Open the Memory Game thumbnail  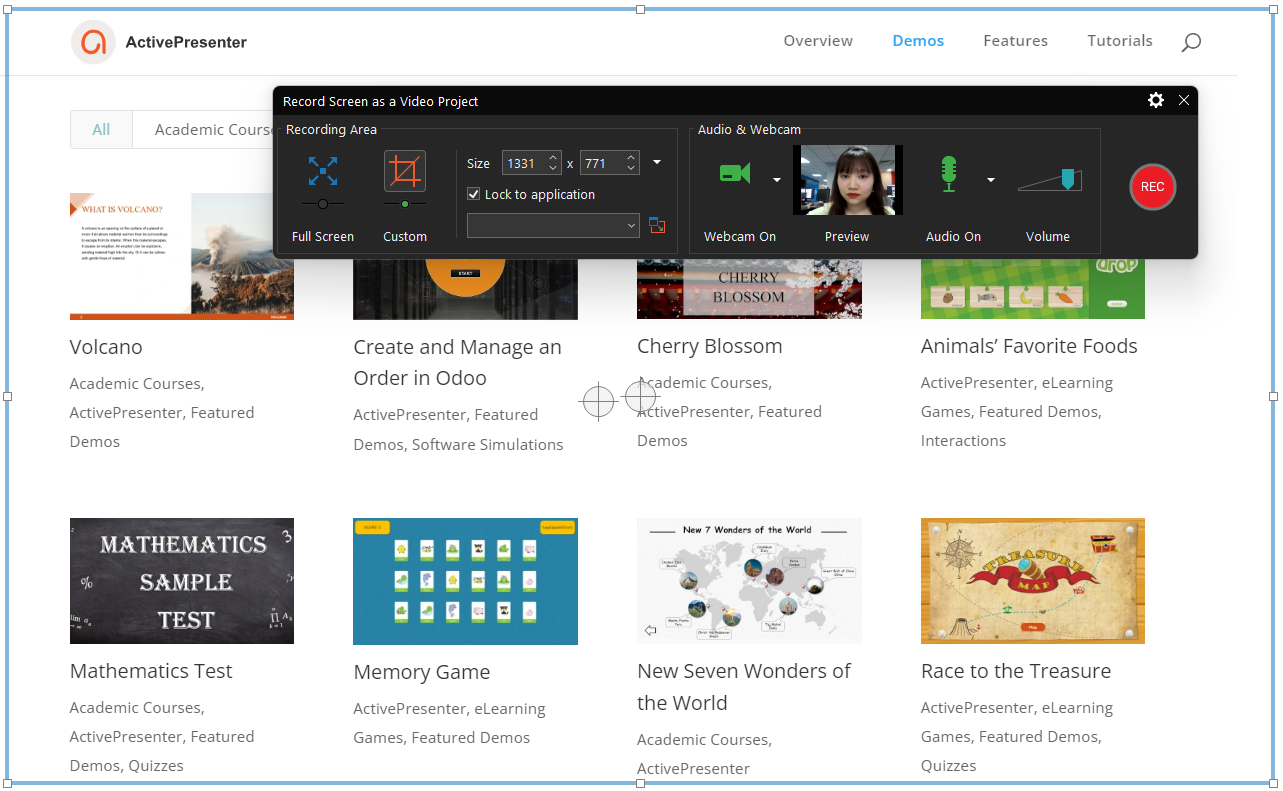[465, 581]
